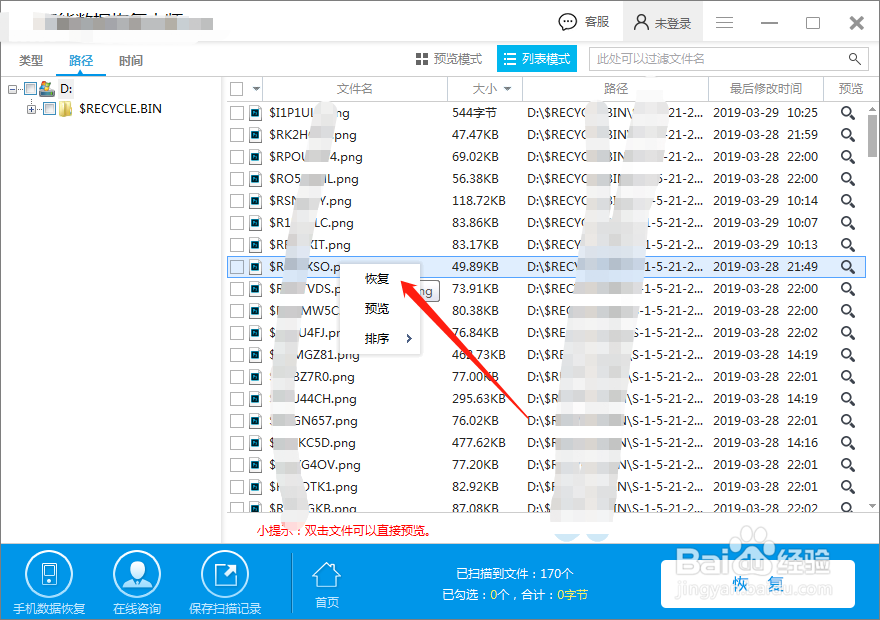Check the 49.89KB highlighted file checkbox
Viewport: 880px width, 620px height.
coord(237,267)
